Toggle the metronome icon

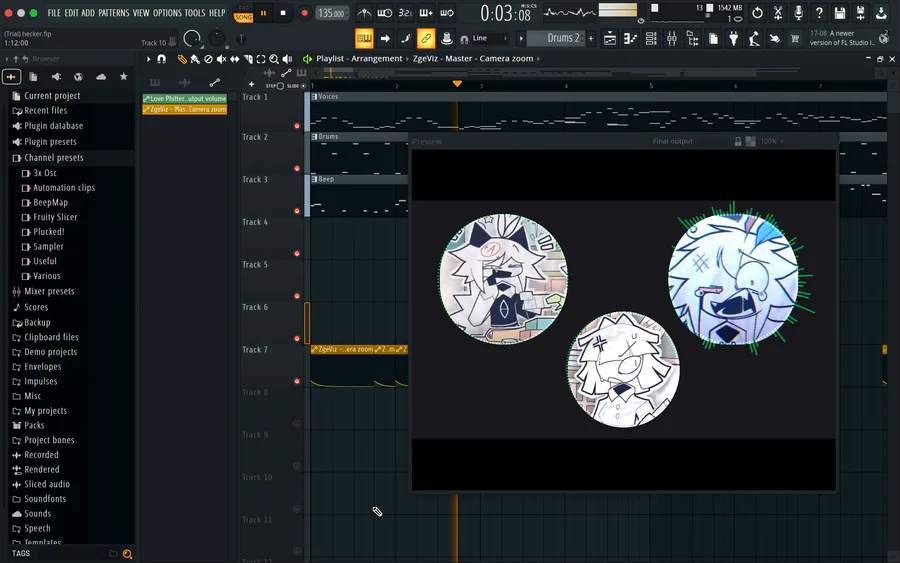[364, 13]
